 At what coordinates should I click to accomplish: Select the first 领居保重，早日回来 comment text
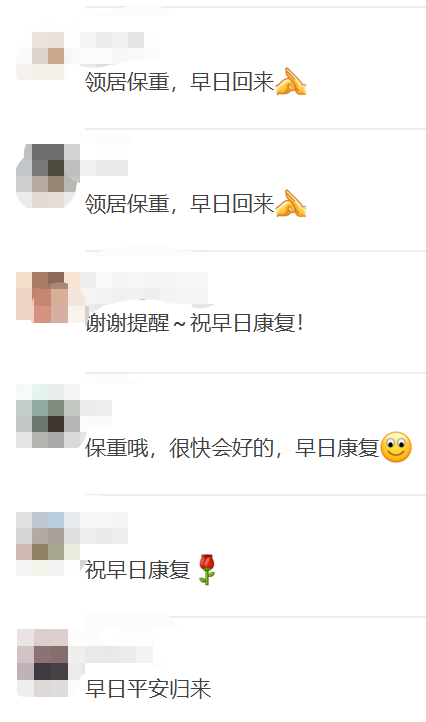tap(180, 82)
